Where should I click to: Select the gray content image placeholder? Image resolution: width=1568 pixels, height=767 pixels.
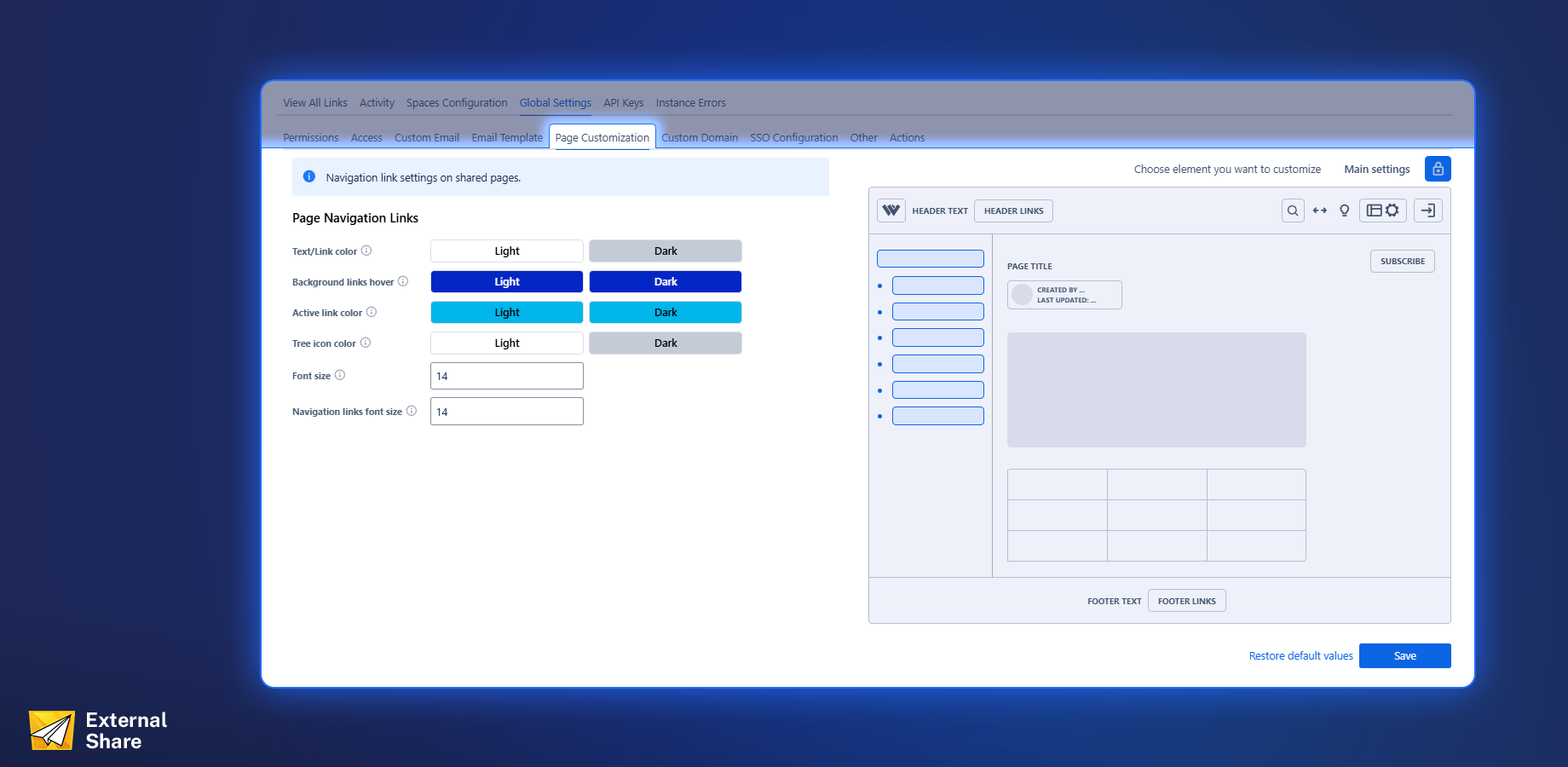[x=1156, y=389]
